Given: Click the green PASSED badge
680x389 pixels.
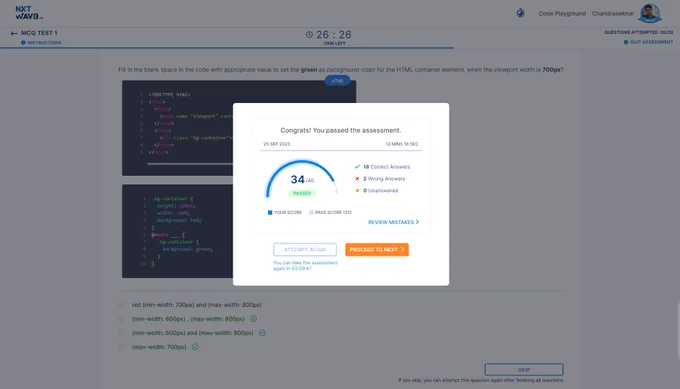Looking at the screenshot, I should 302,193.
